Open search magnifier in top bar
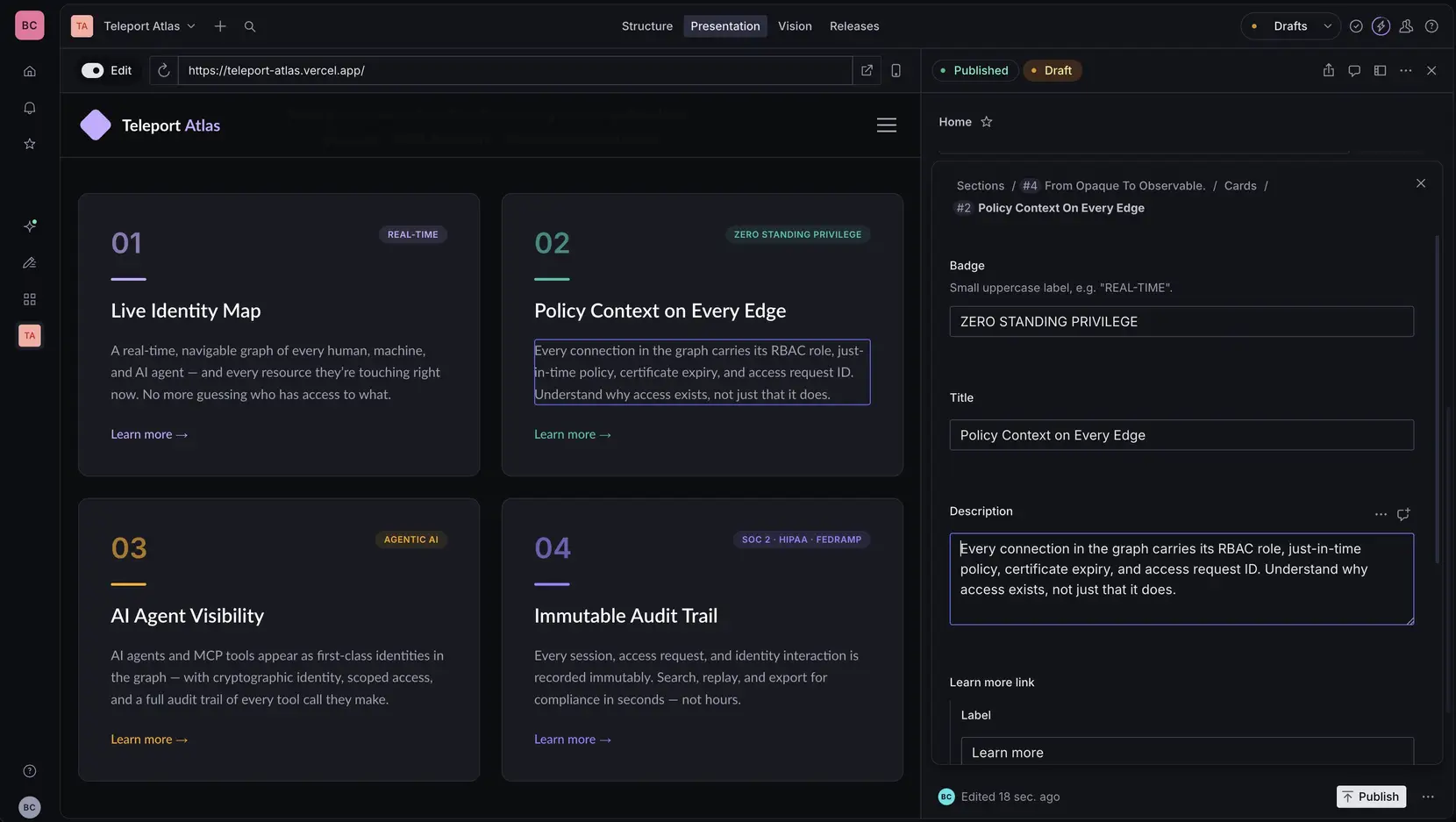The width and height of the screenshot is (1456, 822). [x=250, y=26]
